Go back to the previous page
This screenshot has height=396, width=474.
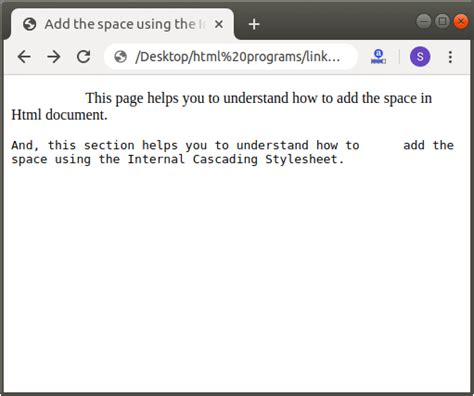tap(24, 57)
